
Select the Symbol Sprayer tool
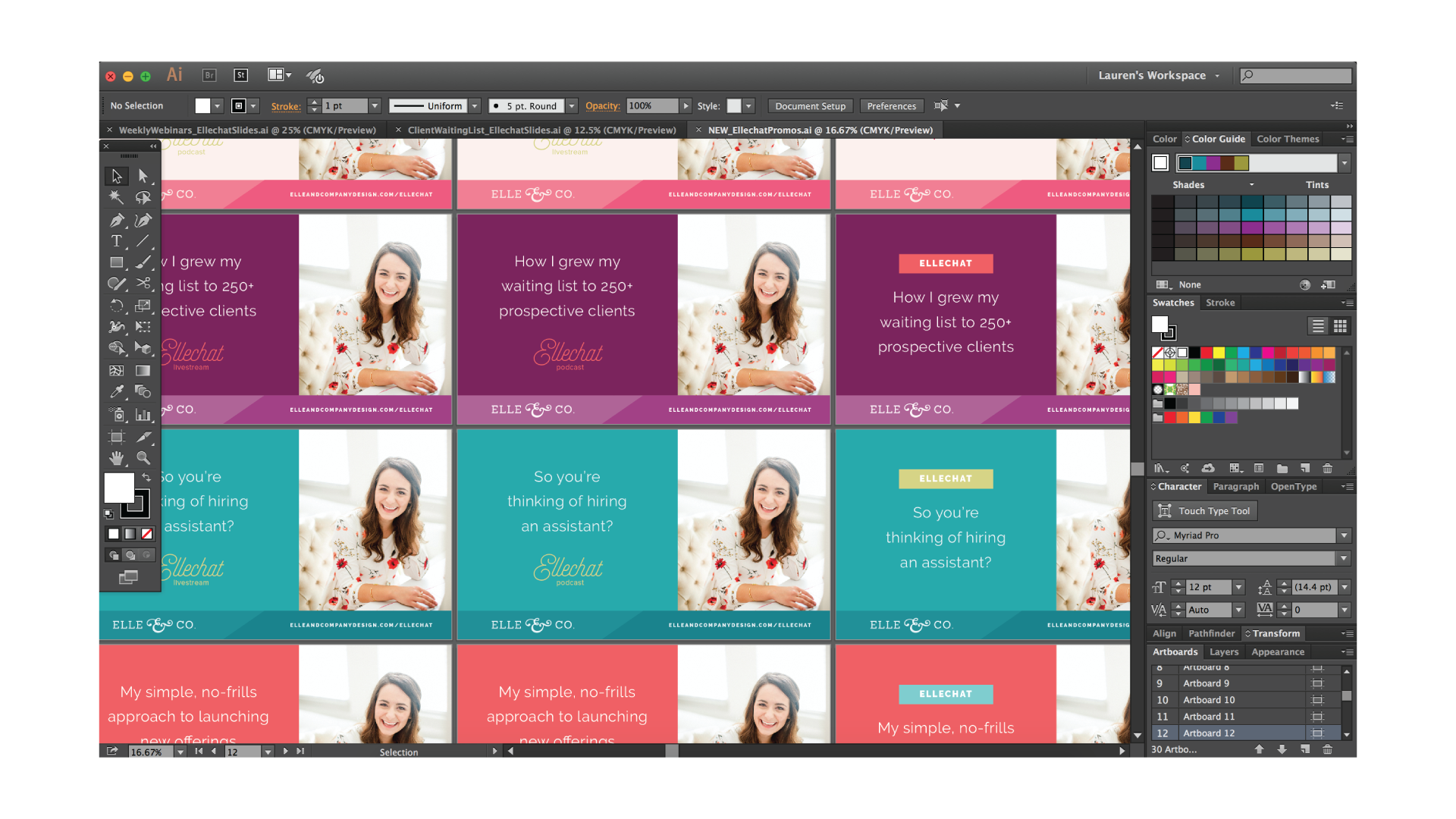(116, 415)
